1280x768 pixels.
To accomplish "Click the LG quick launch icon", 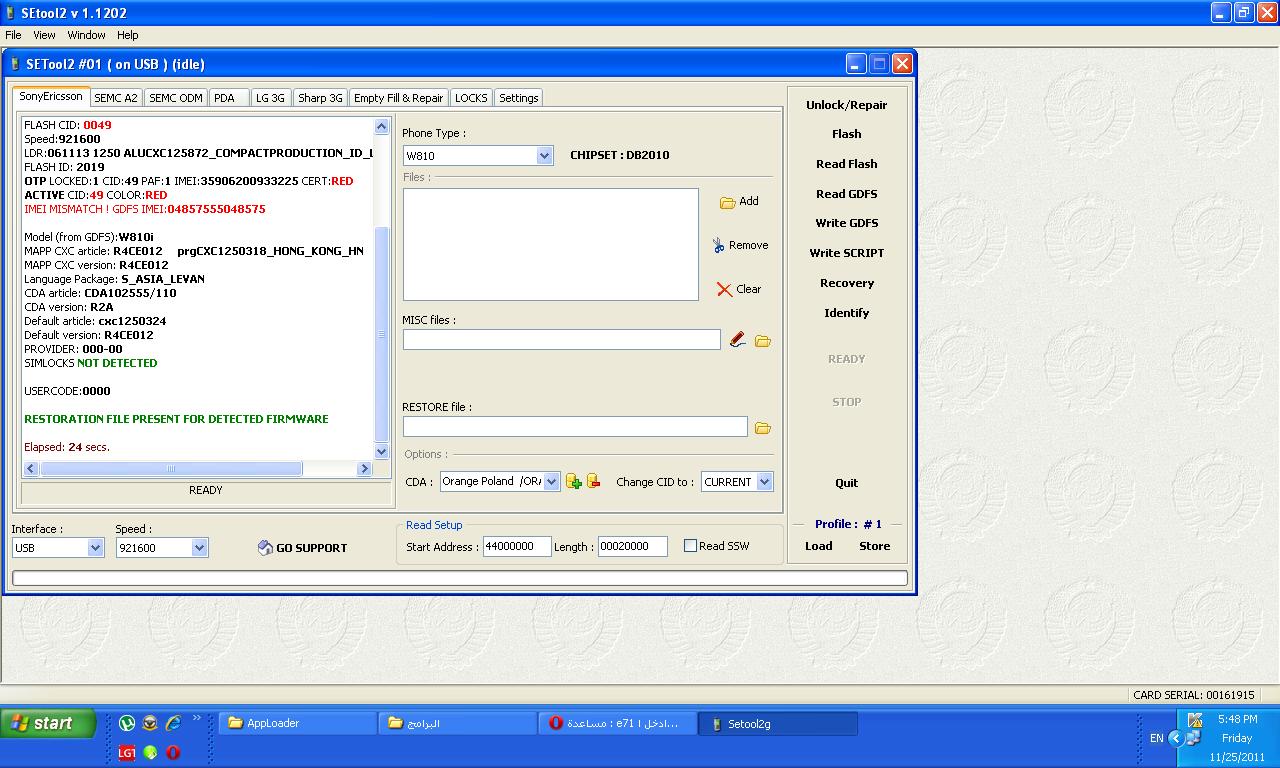I will [x=127, y=752].
